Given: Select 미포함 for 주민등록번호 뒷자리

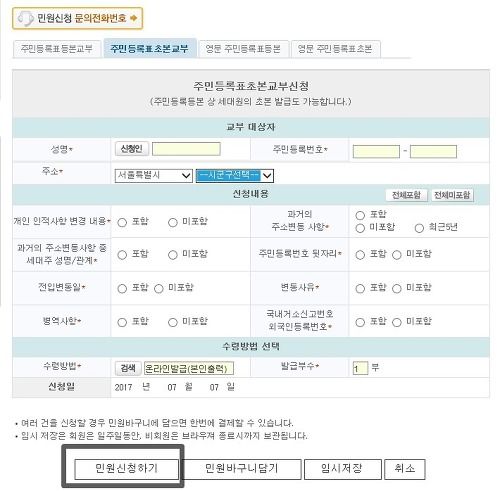Looking at the screenshot, I should click(397, 255).
